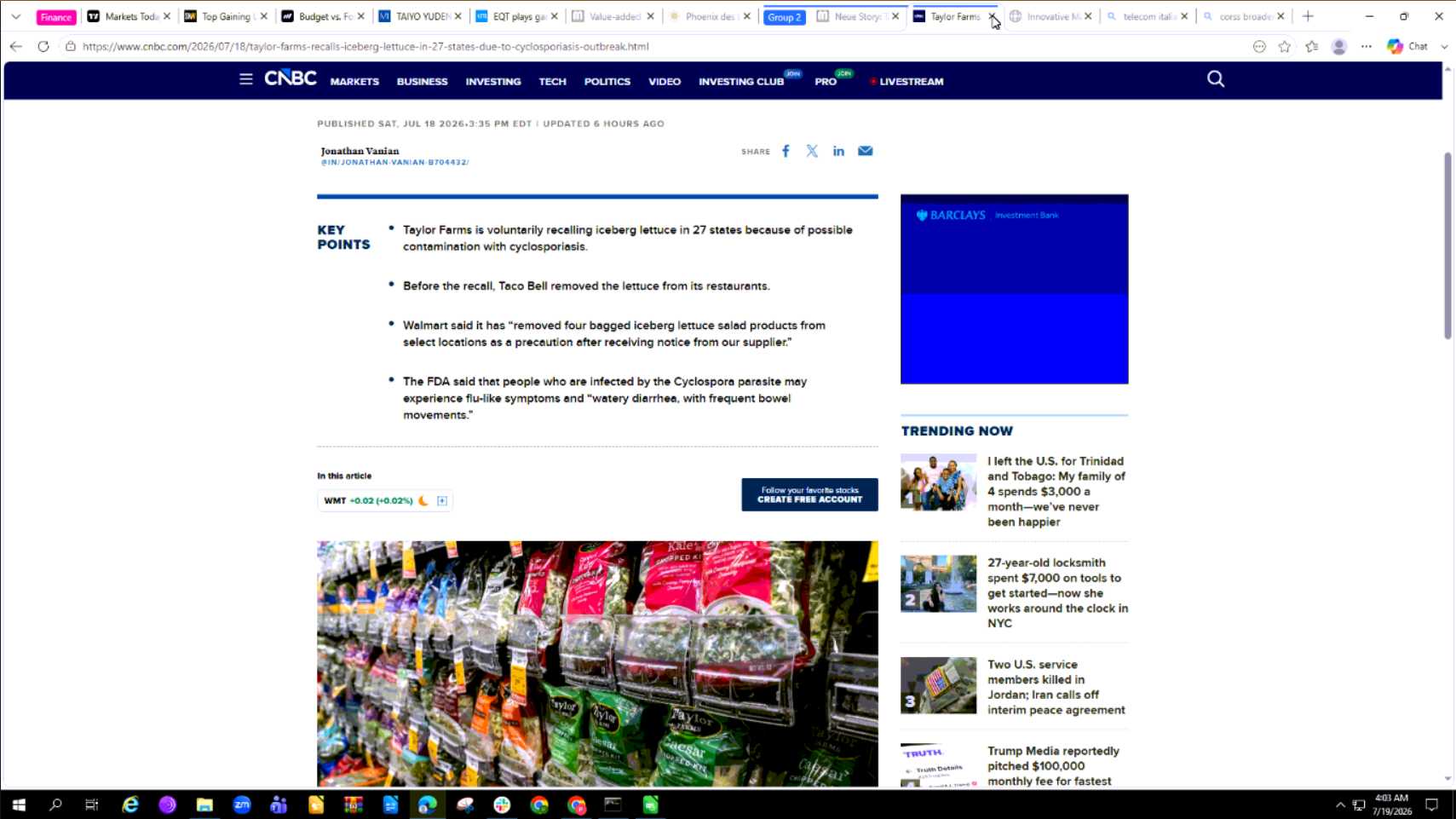Add WMT to watchlist with plus icon

point(442,501)
